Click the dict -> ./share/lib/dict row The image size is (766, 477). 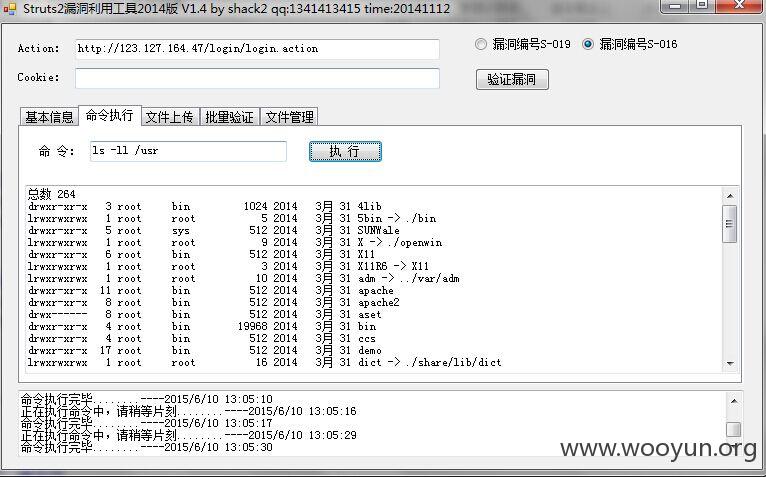264,363
